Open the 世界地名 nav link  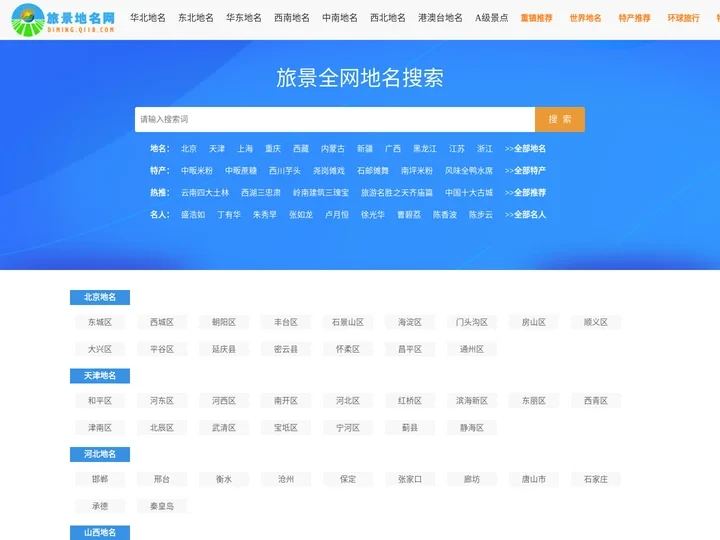click(585, 18)
